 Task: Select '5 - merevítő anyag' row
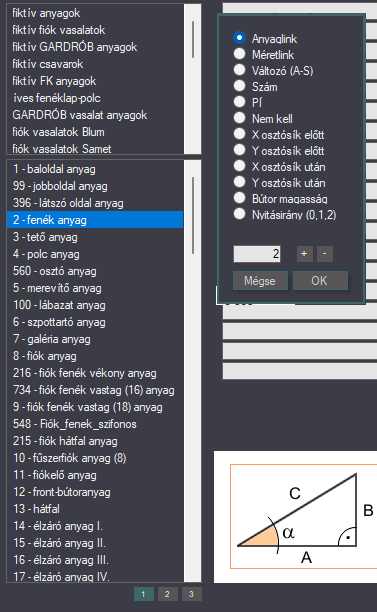(95, 288)
